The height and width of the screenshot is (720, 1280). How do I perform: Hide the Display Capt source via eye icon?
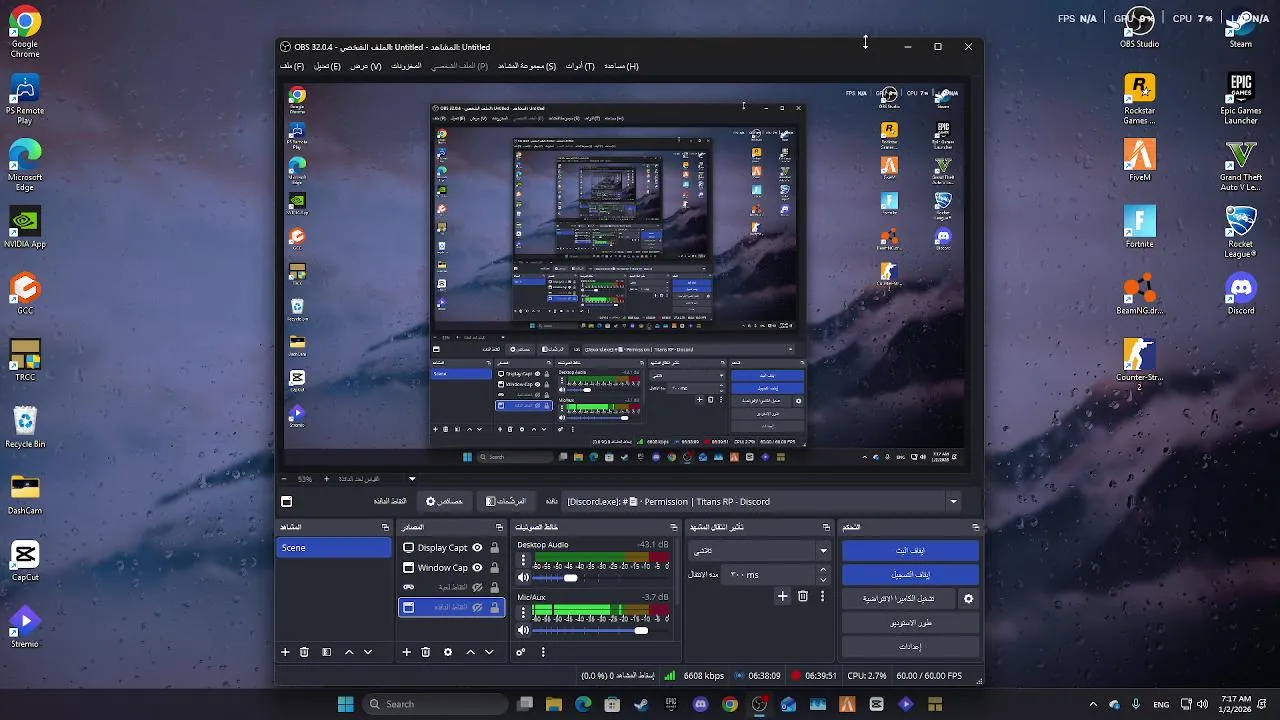click(x=477, y=547)
